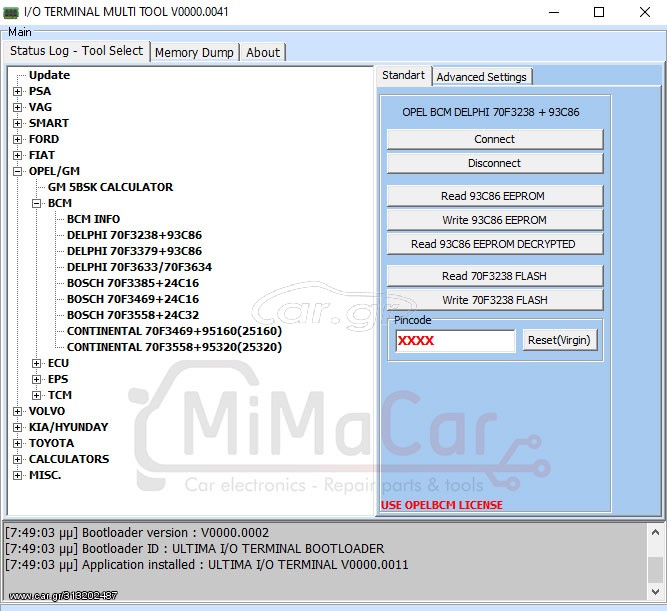Select the OPEL/GM label in tree
Image resolution: width=667 pixels, height=611 pixels.
[54, 171]
